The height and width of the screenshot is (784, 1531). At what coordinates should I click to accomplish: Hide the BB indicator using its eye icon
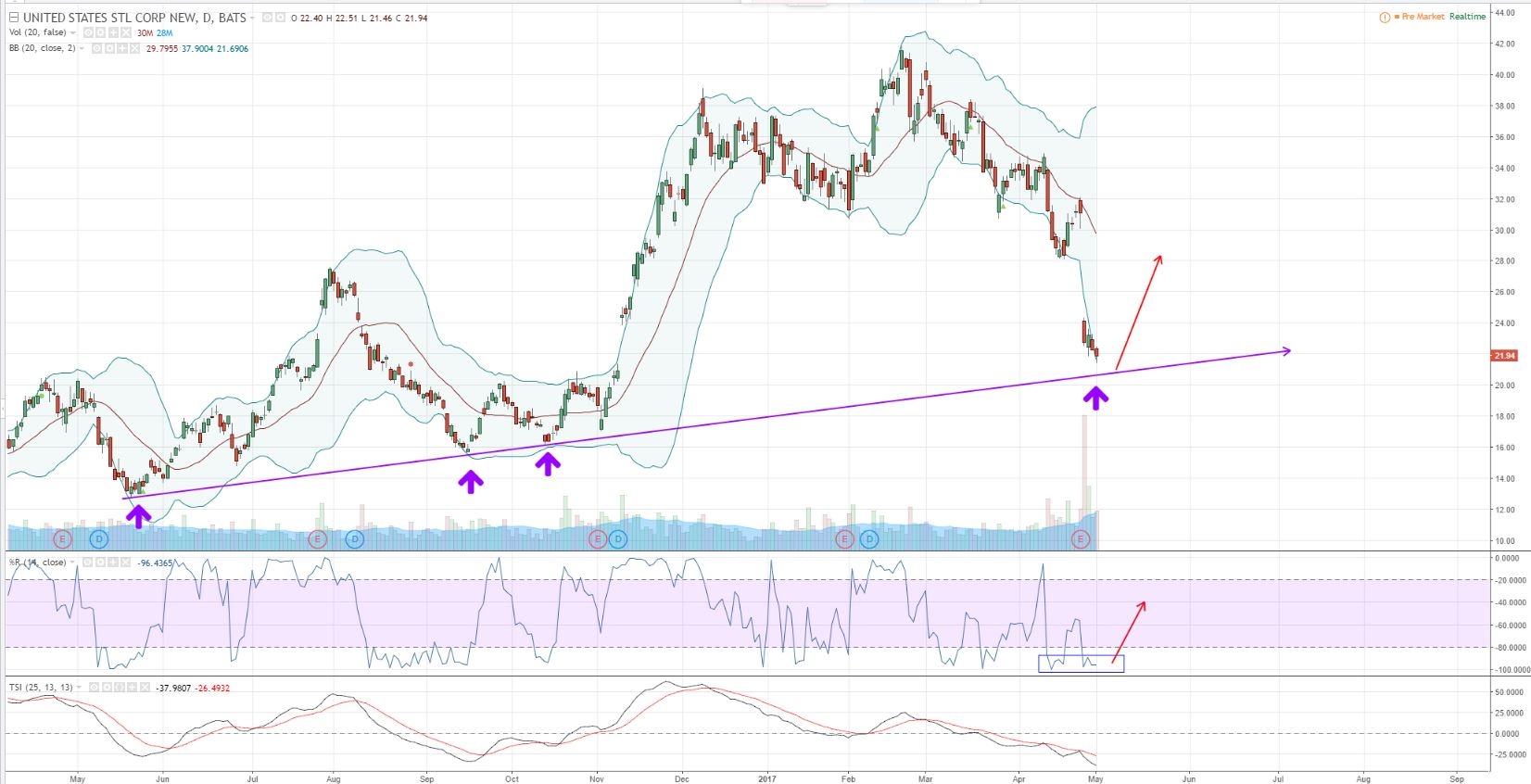click(96, 48)
